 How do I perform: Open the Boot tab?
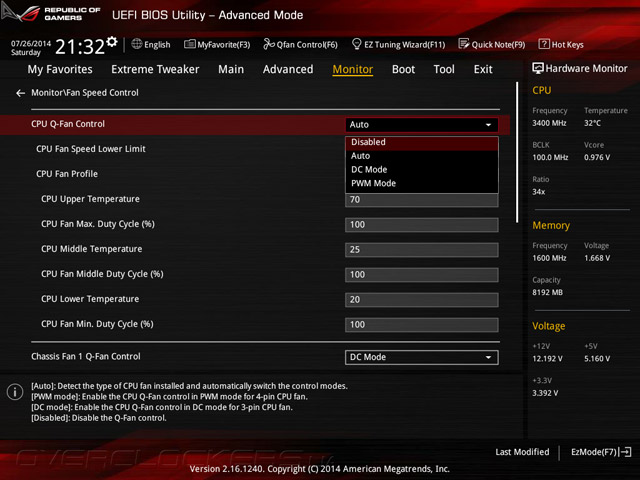click(x=403, y=69)
